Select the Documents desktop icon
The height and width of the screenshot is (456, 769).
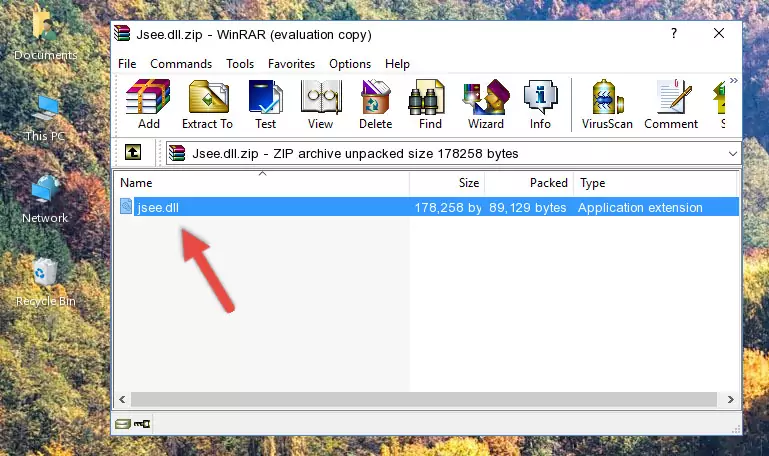click(45, 33)
